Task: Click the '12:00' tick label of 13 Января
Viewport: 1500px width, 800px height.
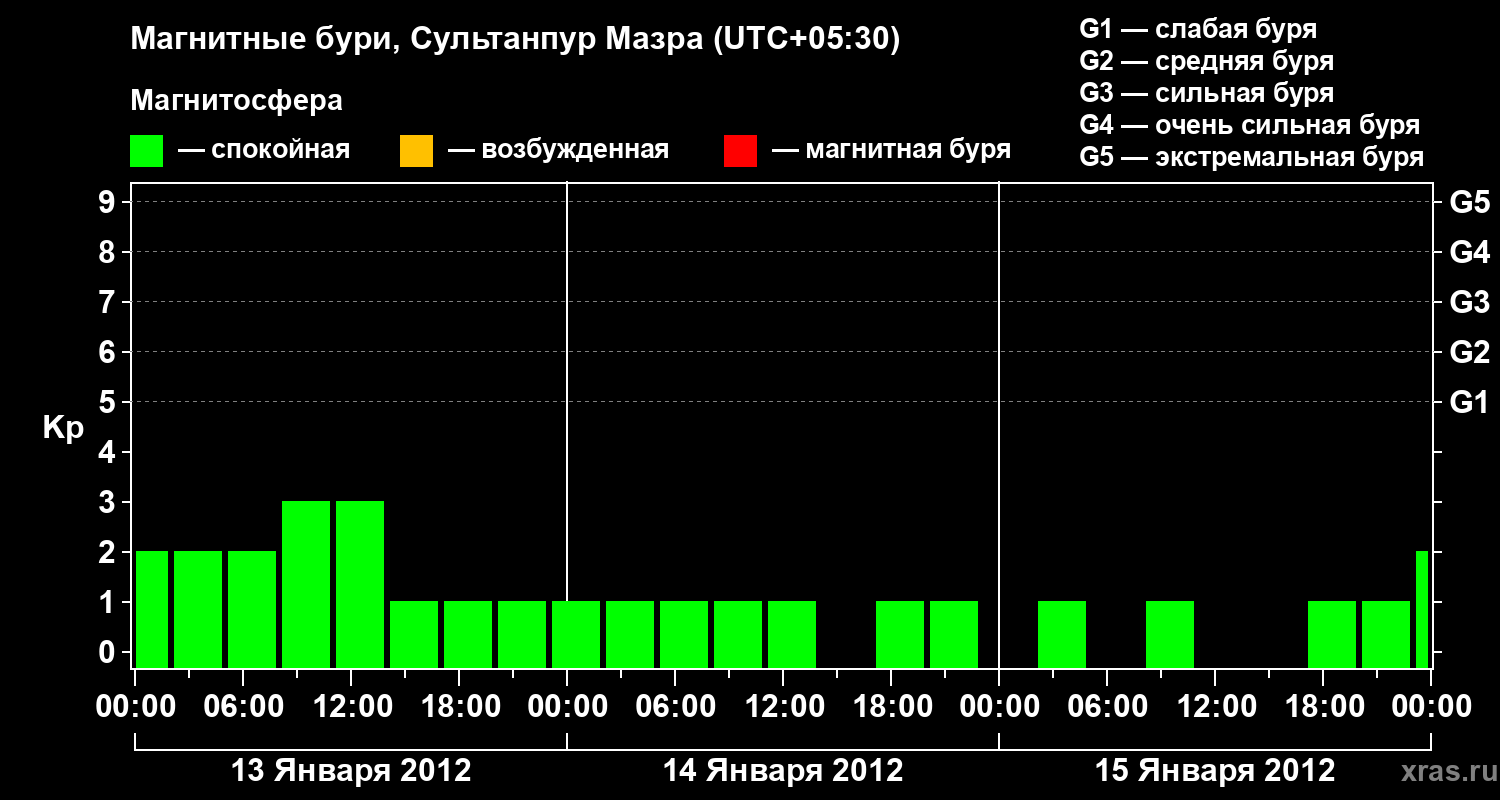Action: (351, 707)
